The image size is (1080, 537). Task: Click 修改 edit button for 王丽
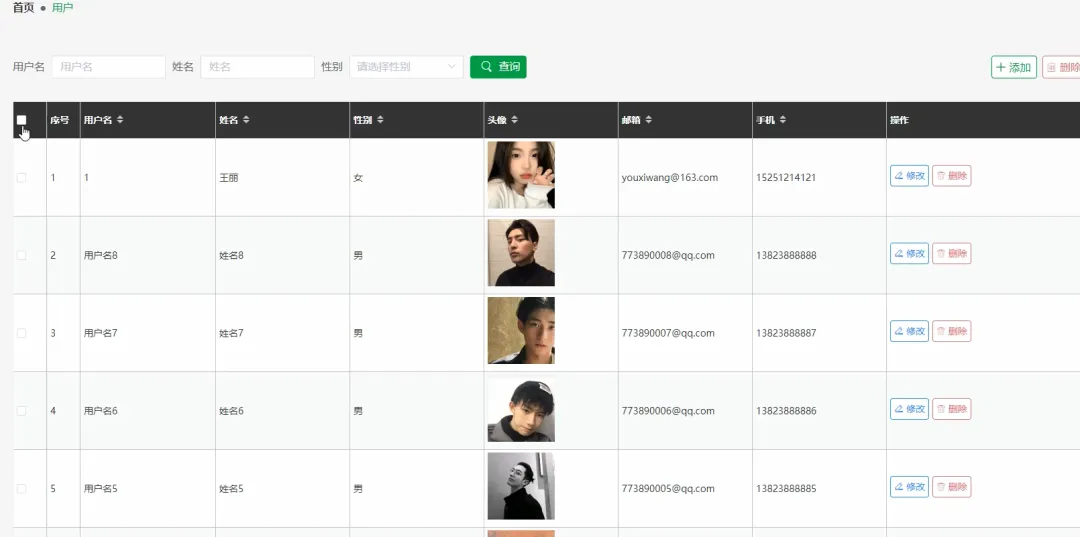909,176
